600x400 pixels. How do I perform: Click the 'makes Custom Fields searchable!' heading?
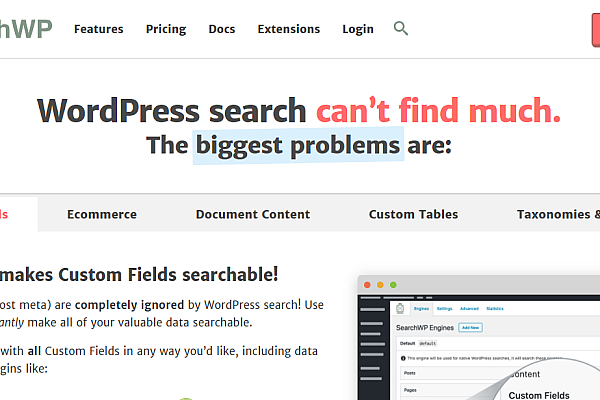pyautogui.click(x=139, y=275)
